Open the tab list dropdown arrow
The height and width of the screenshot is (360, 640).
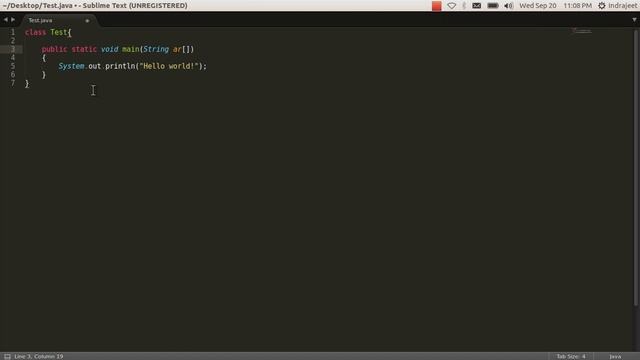point(634,20)
